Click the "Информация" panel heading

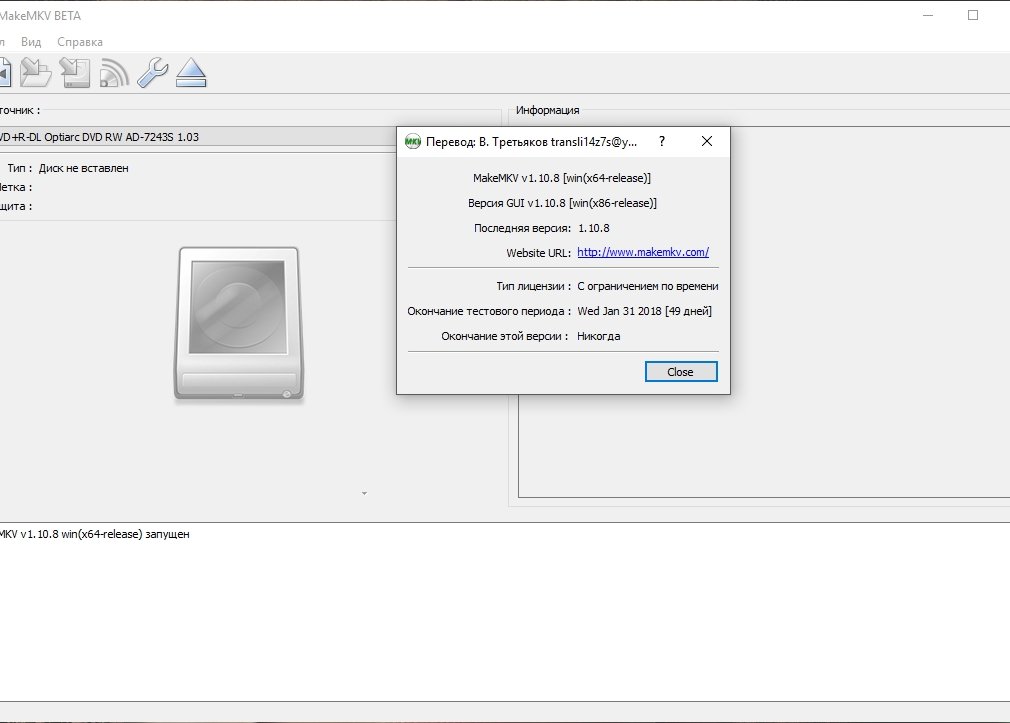(548, 110)
